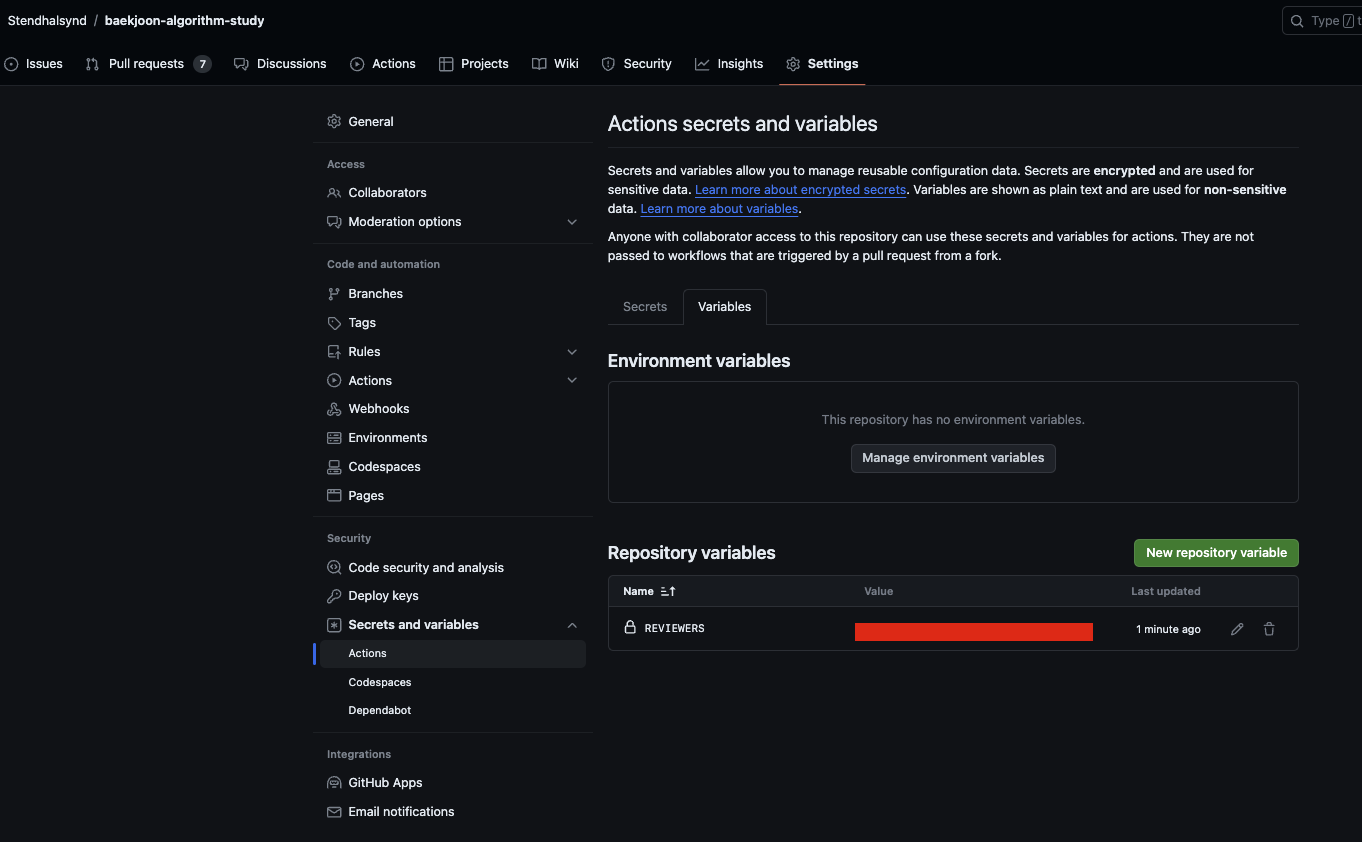Click the Code security and analysis icon
Viewport: 1362px width, 842px height.
[x=334, y=567]
